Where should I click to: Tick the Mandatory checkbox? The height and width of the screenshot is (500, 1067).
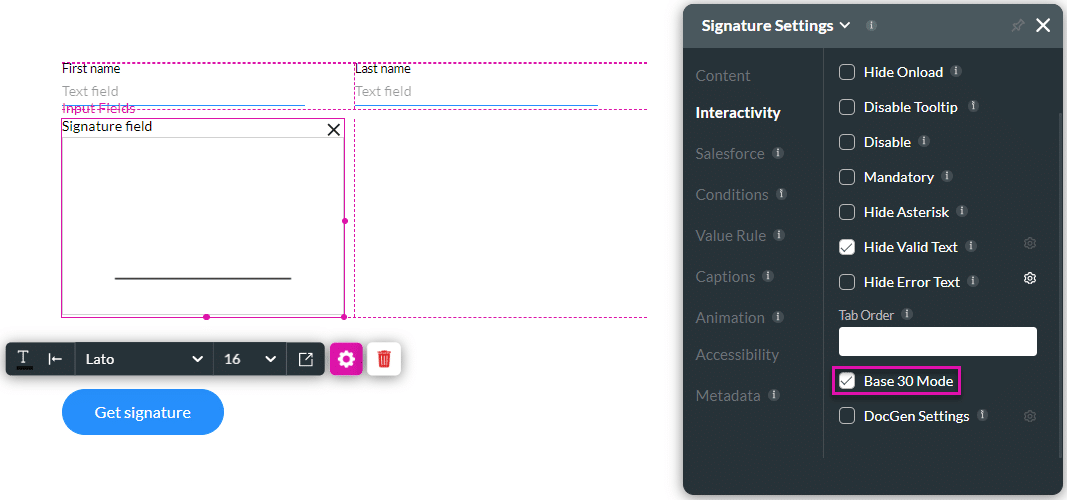tap(847, 178)
